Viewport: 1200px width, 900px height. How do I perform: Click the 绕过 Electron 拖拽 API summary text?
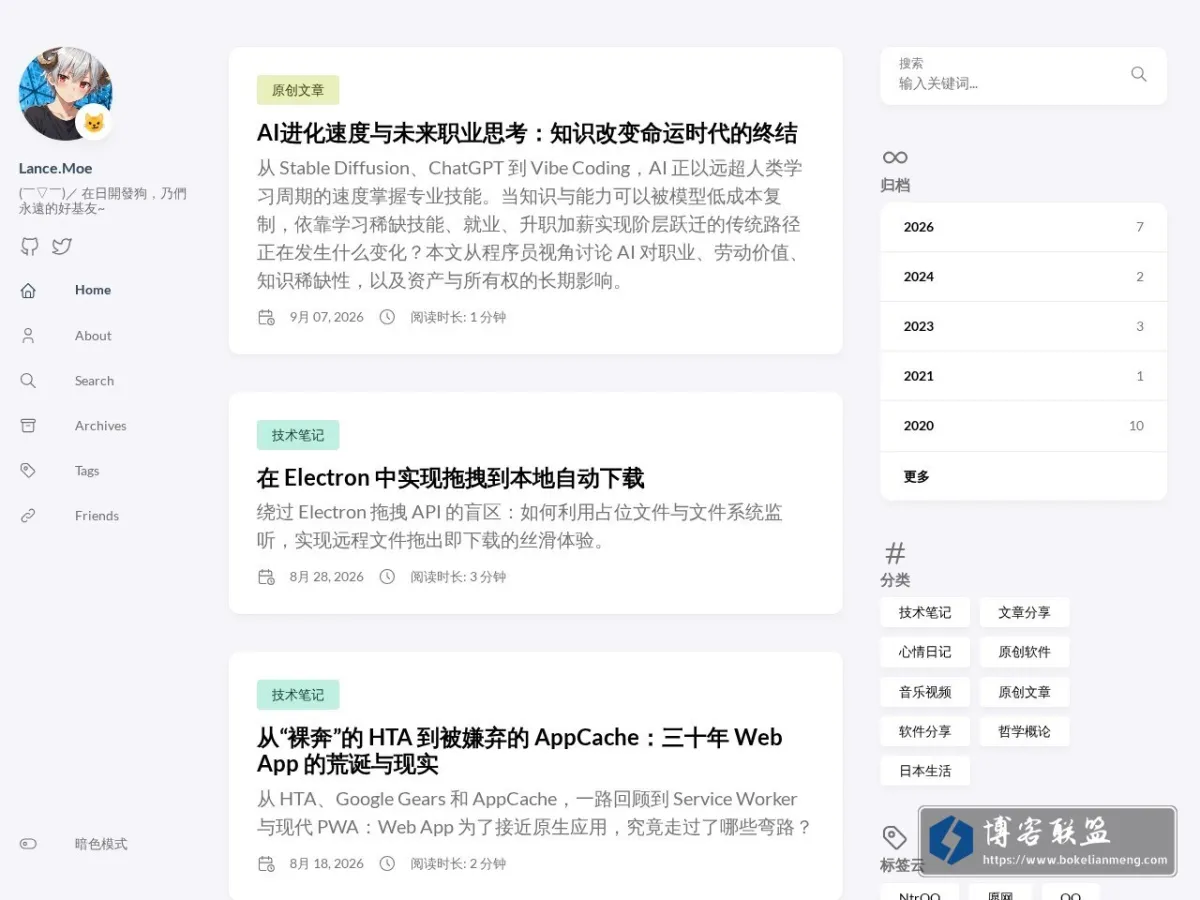[520, 527]
